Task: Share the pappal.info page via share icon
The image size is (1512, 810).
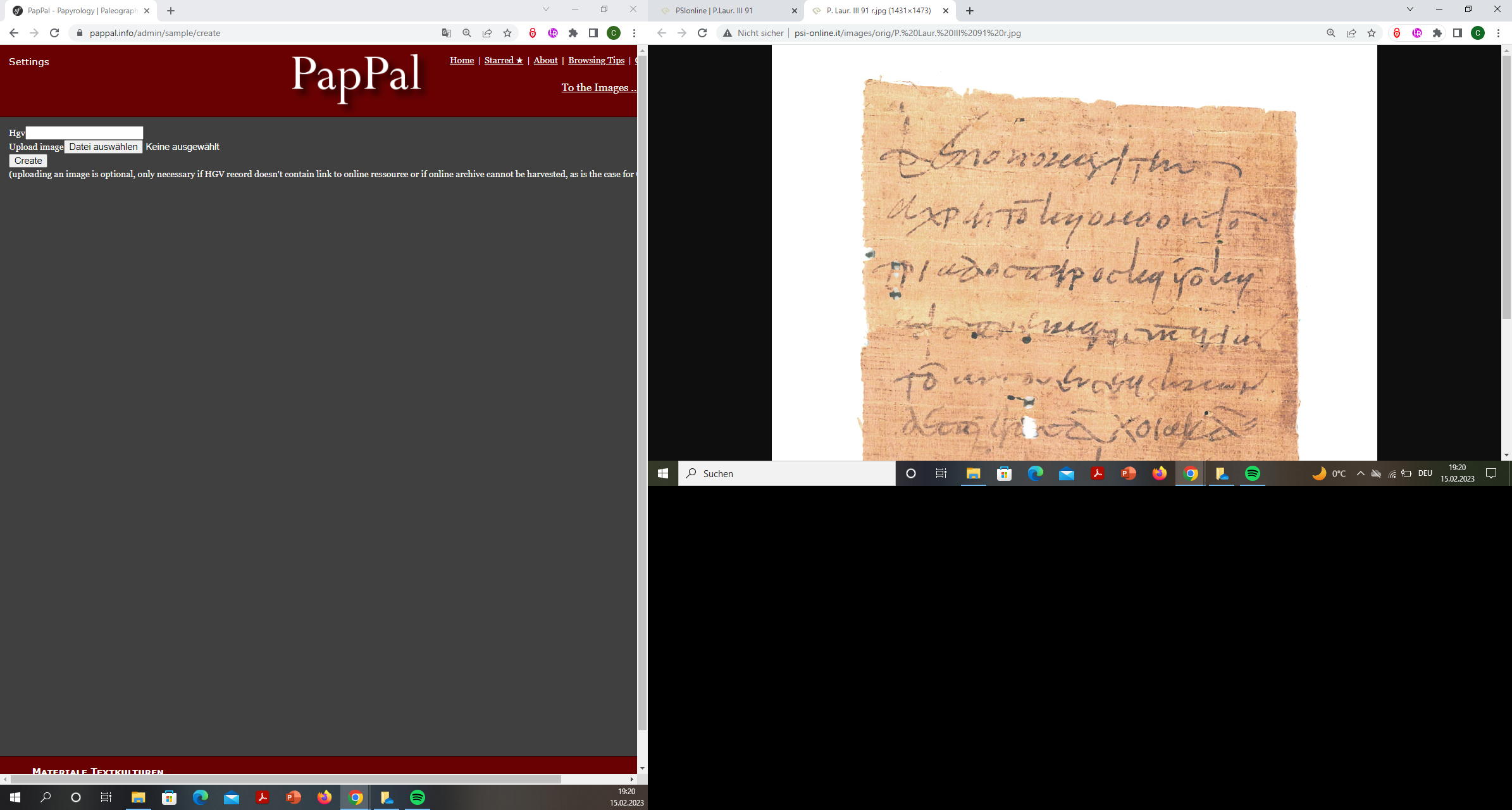Action: click(x=487, y=33)
